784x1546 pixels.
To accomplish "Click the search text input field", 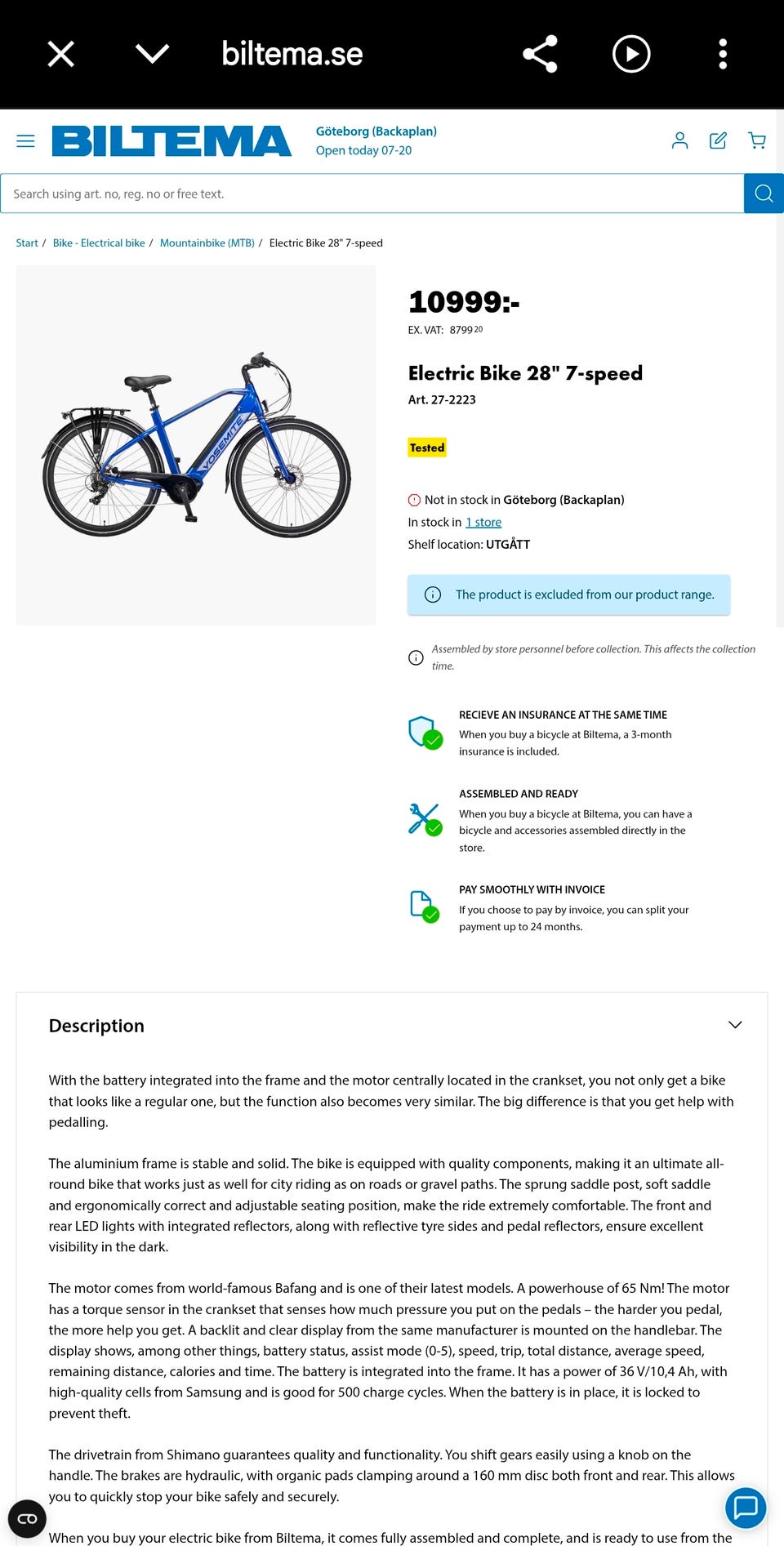I will tap(372, 194).
